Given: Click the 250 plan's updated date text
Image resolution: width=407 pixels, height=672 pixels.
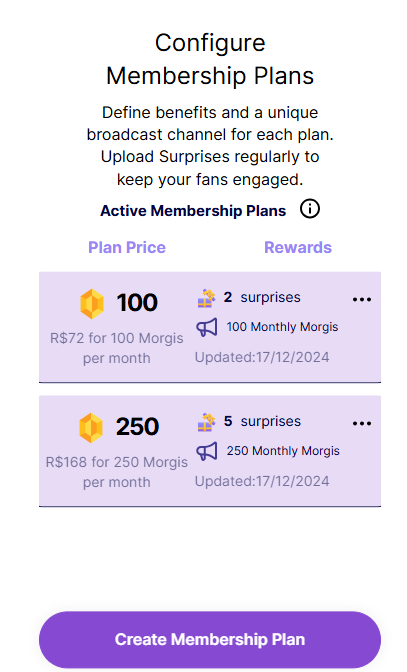Looking at the screenshot, I should point(262,481).
